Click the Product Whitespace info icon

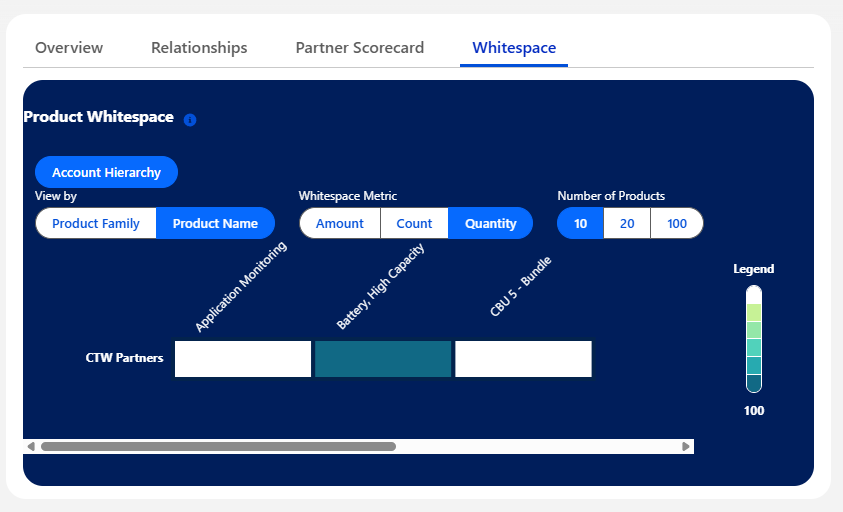190,120
